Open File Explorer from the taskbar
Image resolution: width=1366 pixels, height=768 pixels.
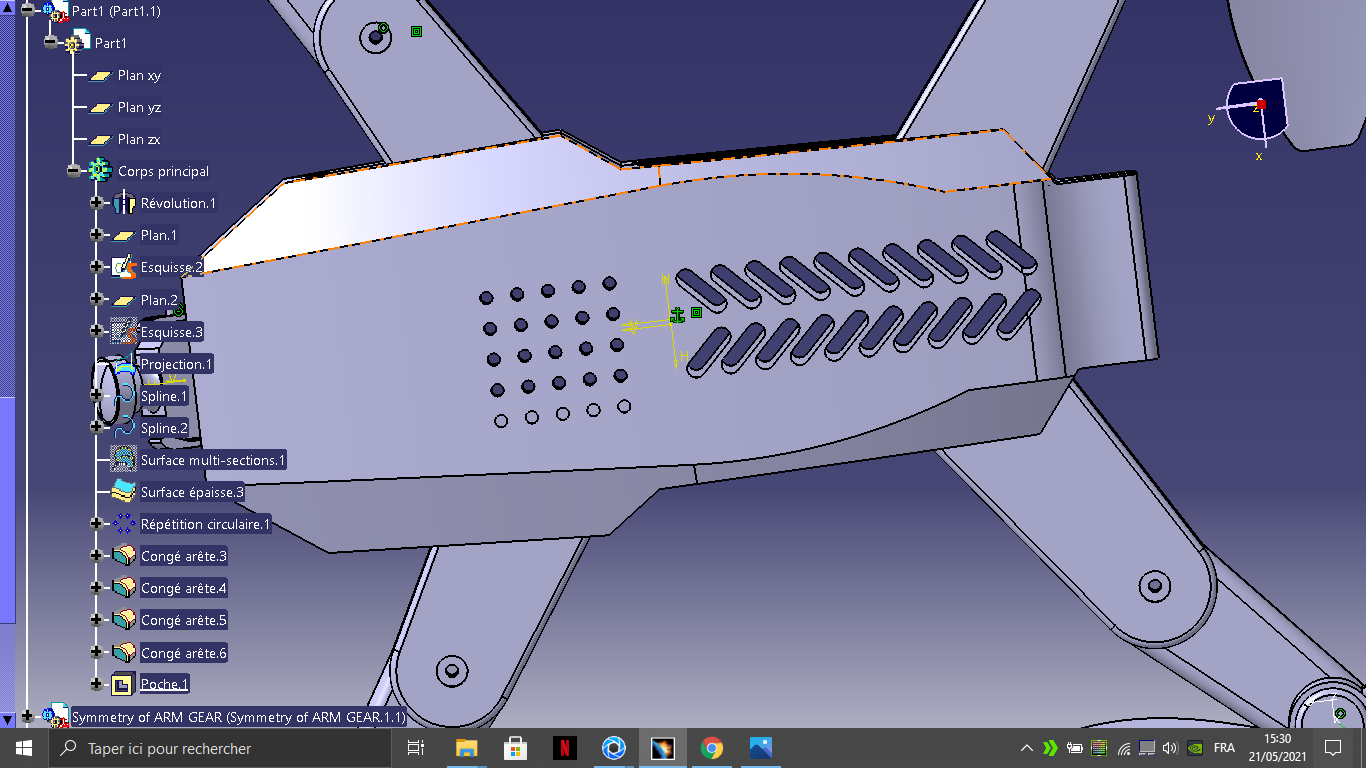point(467,748)
